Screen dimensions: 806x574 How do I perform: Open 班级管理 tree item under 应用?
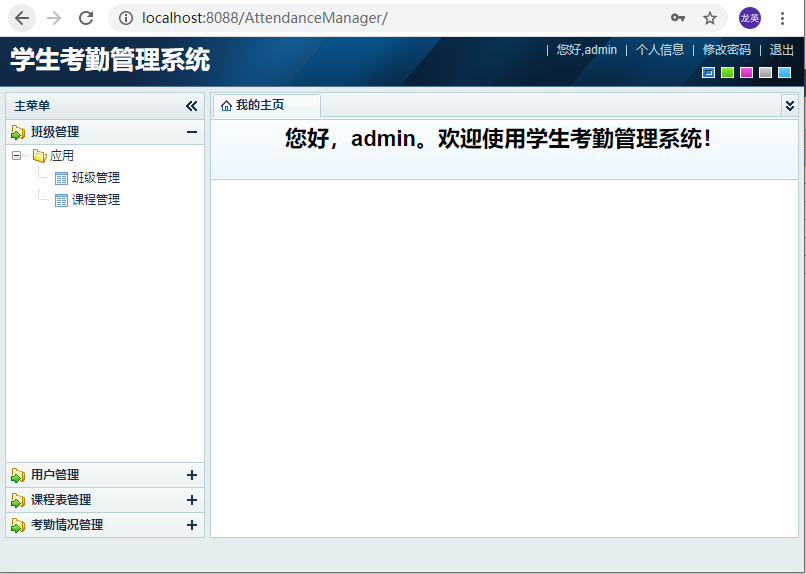point(96,178)
